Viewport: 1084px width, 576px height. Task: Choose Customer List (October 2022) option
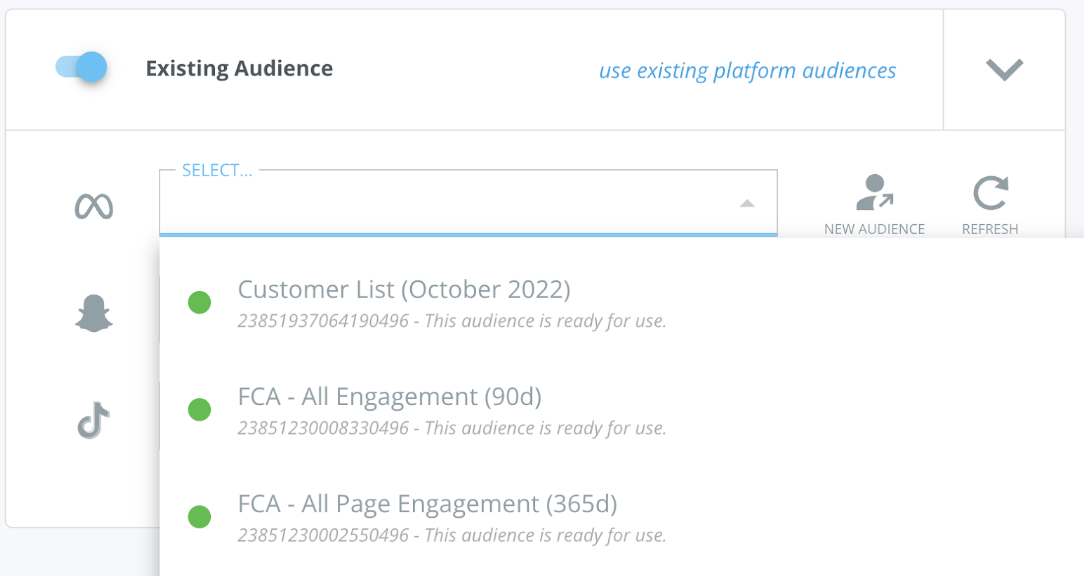point(622,303)
